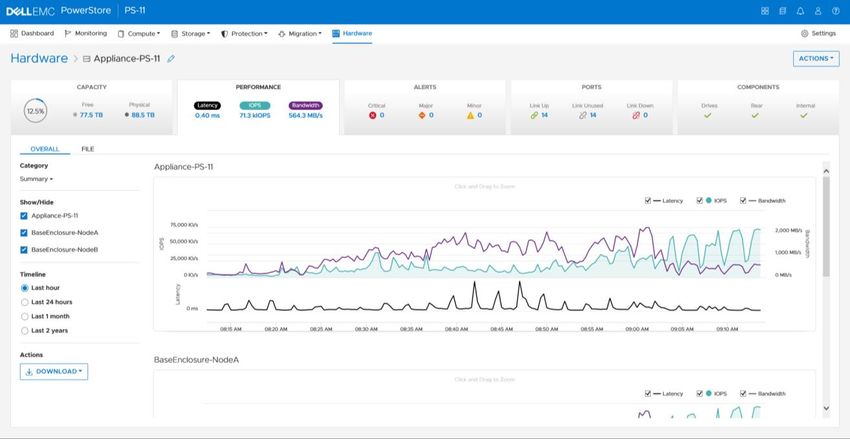
Task: Click the Rear green checkmark status
Action: pos(755,115)
